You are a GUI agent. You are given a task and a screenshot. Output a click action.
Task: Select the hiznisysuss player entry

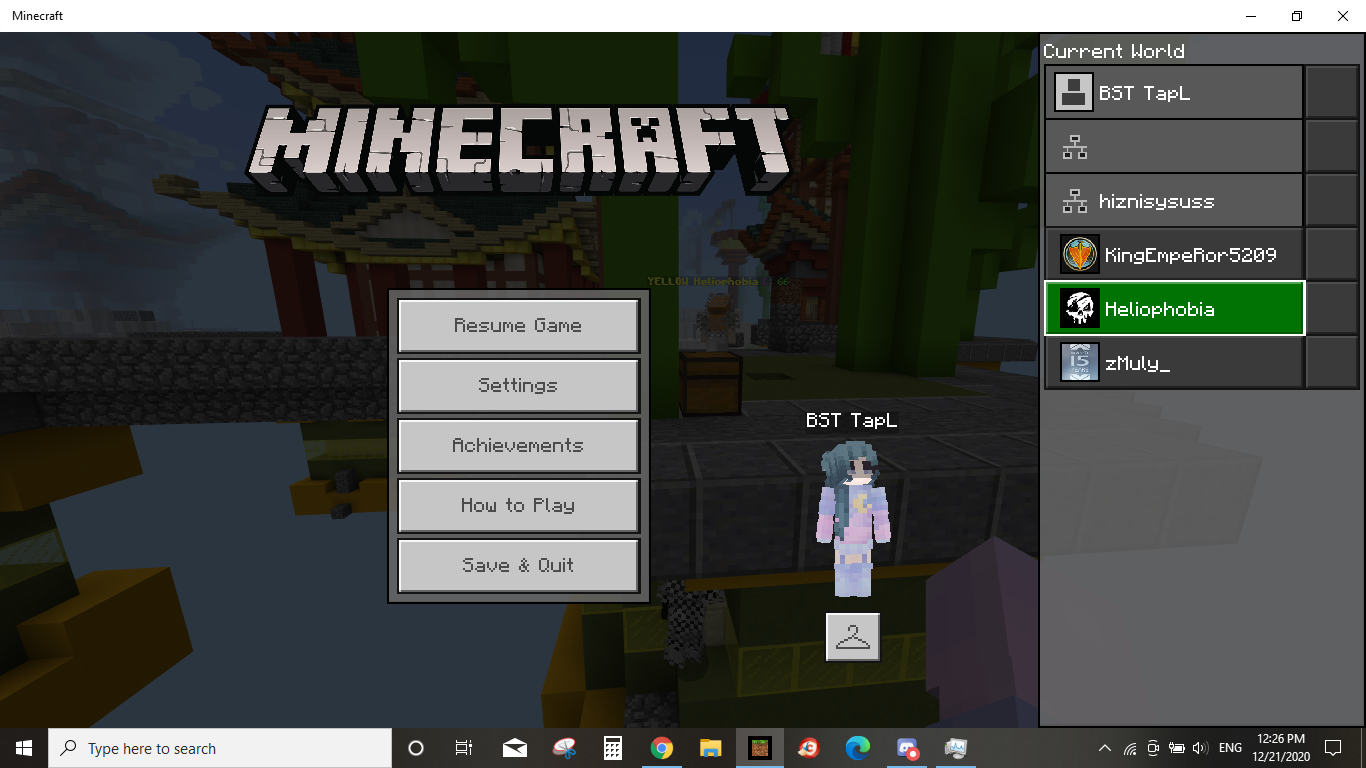[1174, 201]
